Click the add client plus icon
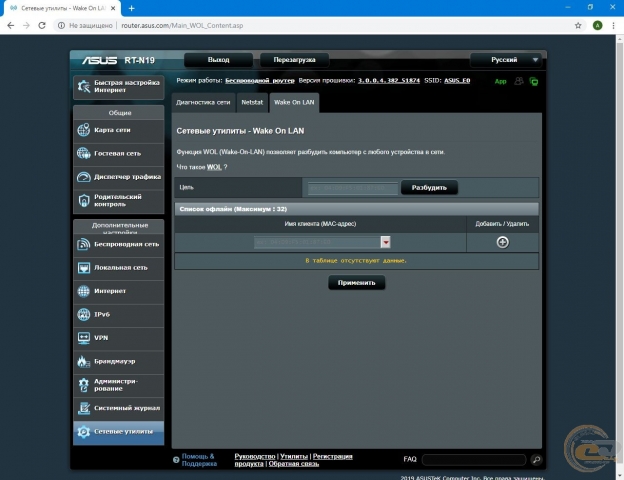This screenshot has height=480, width=624. click(x=502, y=242)
